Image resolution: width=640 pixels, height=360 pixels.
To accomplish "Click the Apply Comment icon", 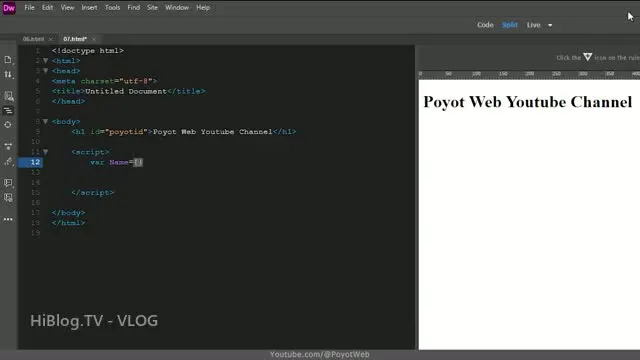I will (x=8, y=183).
